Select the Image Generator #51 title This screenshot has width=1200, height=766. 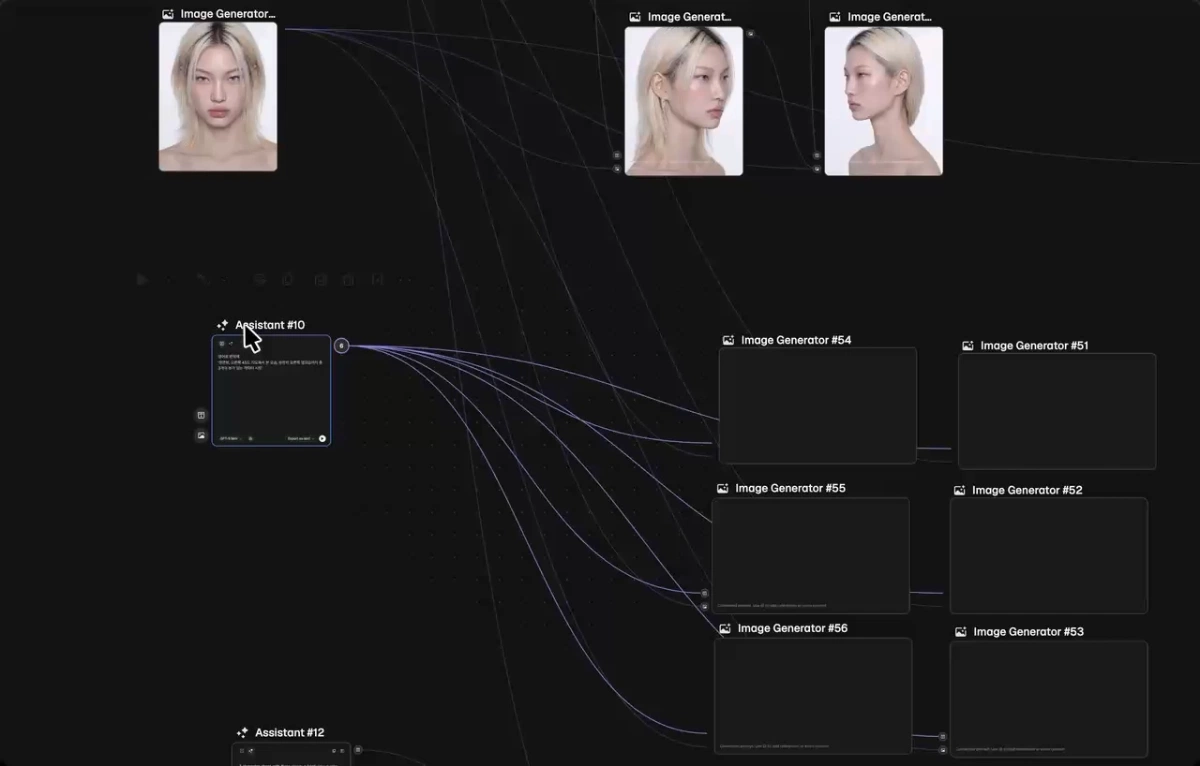pyautogui.click(x=1034, y=346)
